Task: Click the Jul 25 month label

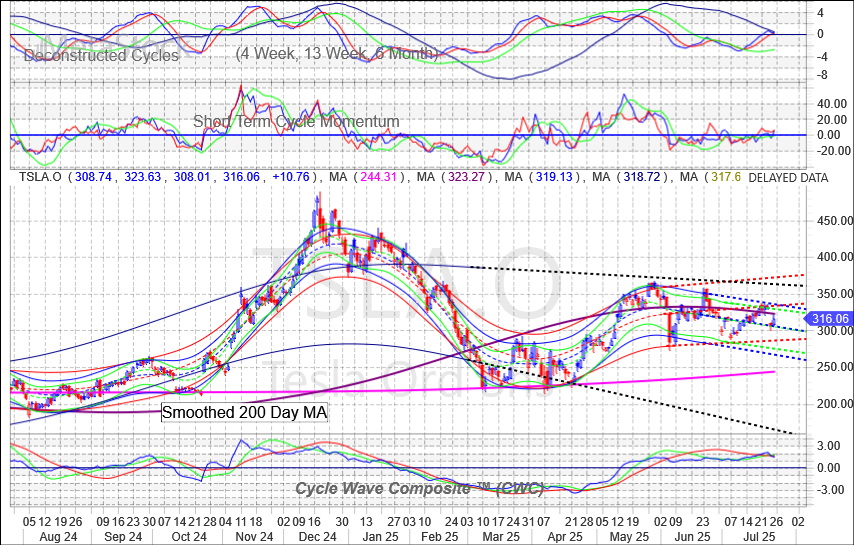Action: pos(757,536)
